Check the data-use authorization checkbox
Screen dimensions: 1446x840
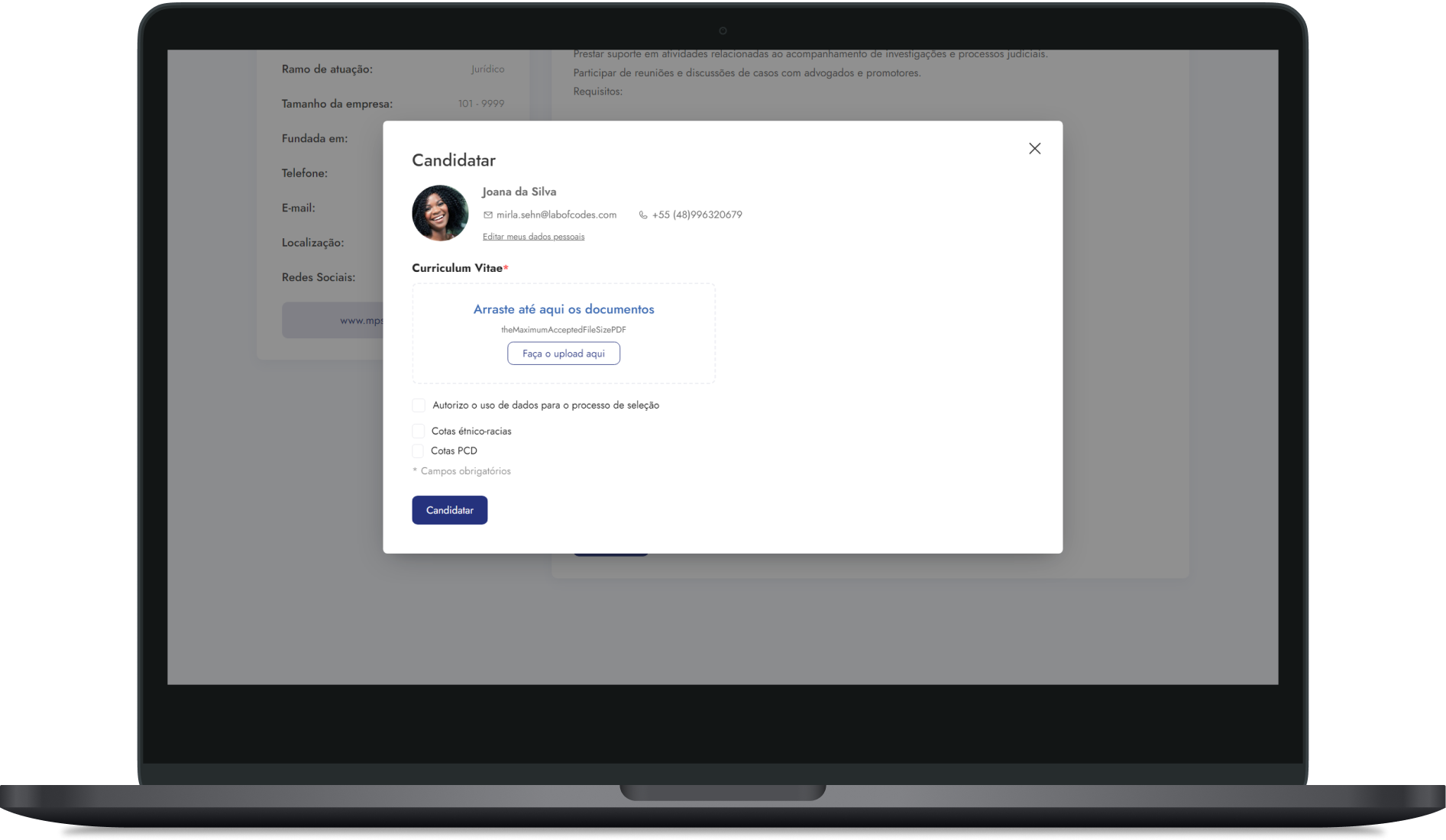pos(419,405)
